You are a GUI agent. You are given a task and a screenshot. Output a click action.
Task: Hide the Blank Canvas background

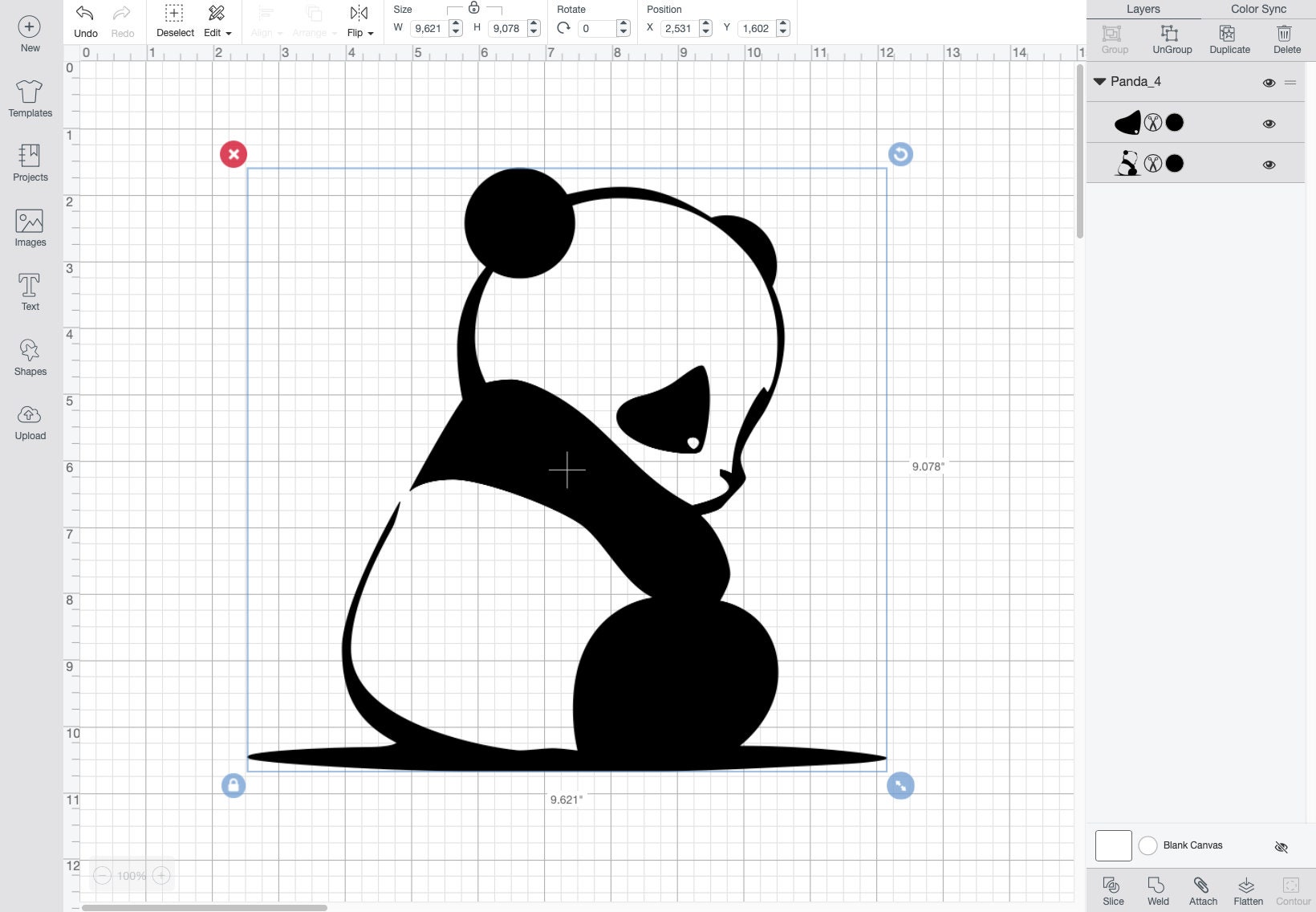click(x=1281, y=846)
